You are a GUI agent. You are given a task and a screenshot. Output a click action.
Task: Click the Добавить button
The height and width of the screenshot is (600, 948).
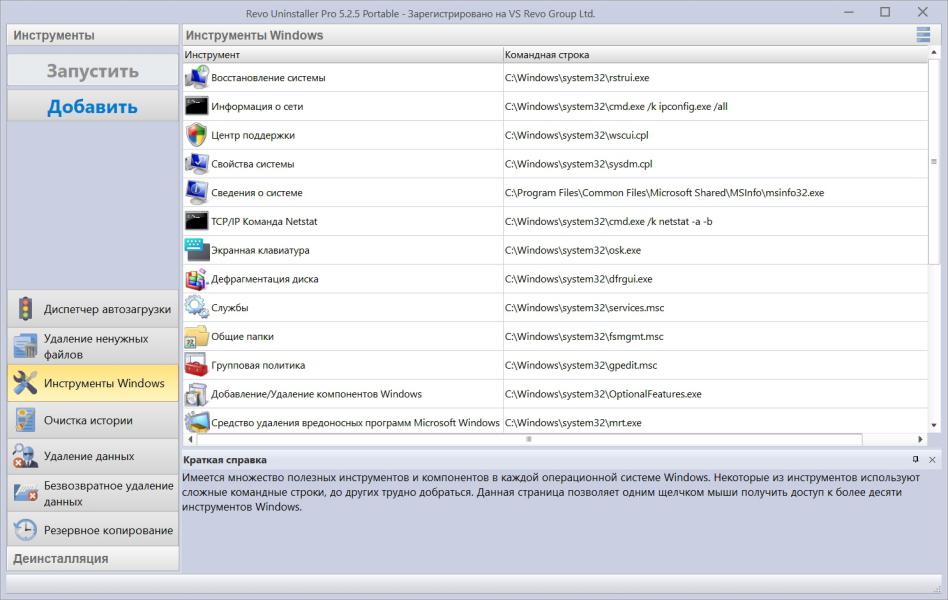click(x=93, y=106)
